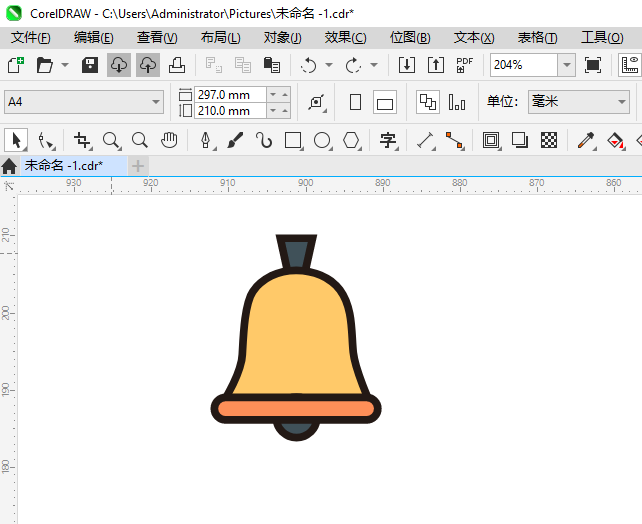Select the Artistic Media brush tool
This screenshot has height=524, width=642.
click(235, 140)
